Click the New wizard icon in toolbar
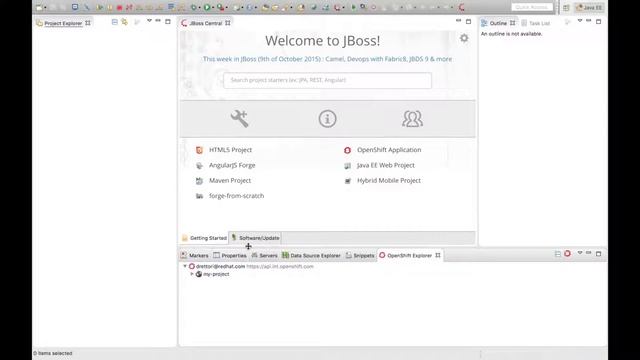This screenshot has height=360, width=640. click(x=39, y=7)
